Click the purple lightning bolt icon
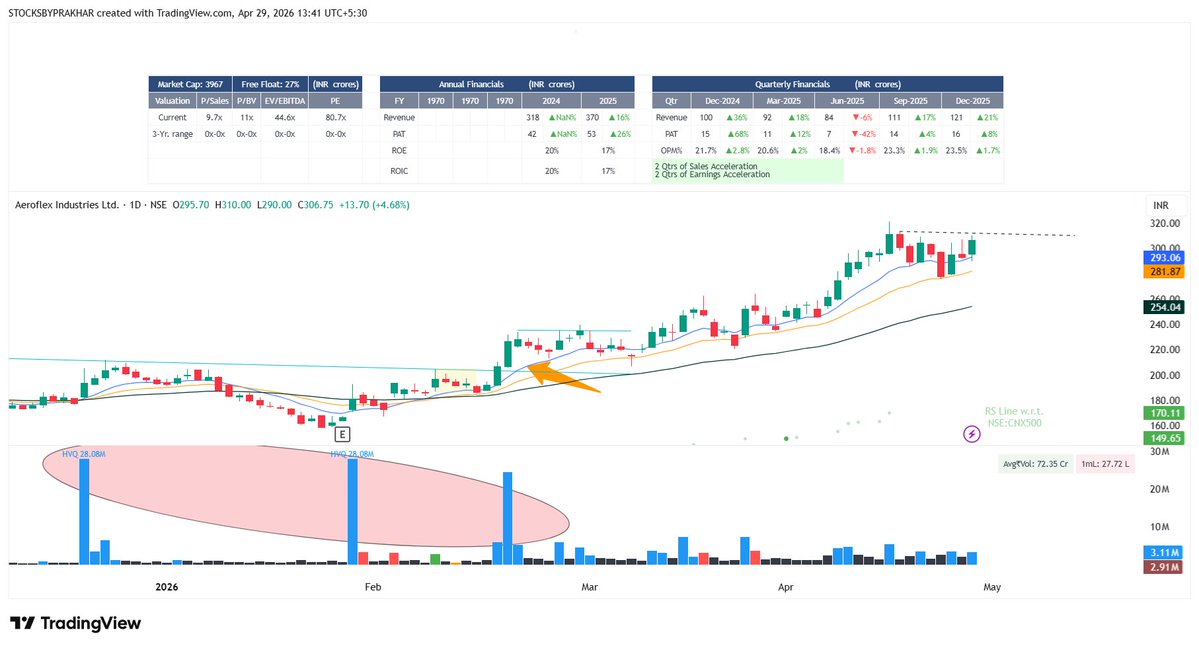This screenshot has height=648, width=1199. click(x=971, y=435)
